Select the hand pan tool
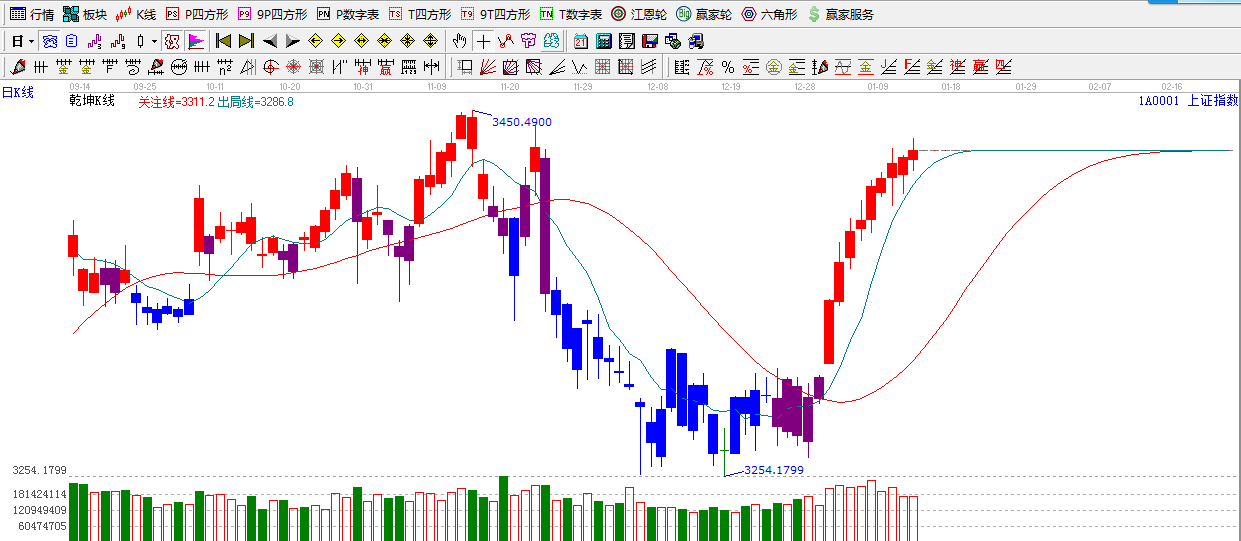This screenshot has height=541, width=1241. pos(459,41)
